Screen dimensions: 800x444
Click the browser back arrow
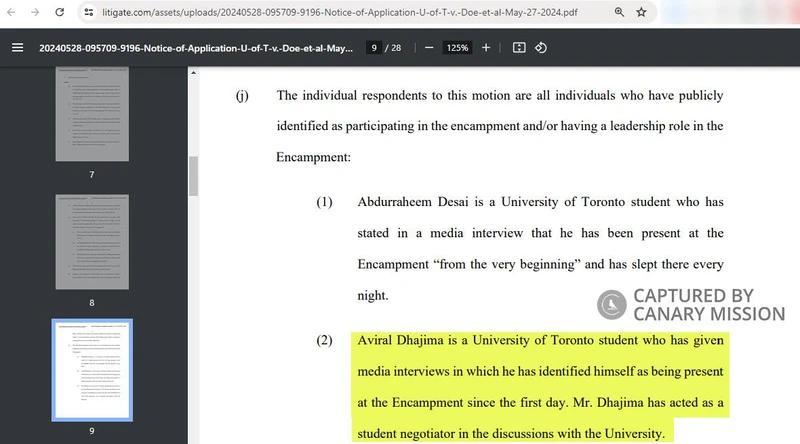(11, 12)
